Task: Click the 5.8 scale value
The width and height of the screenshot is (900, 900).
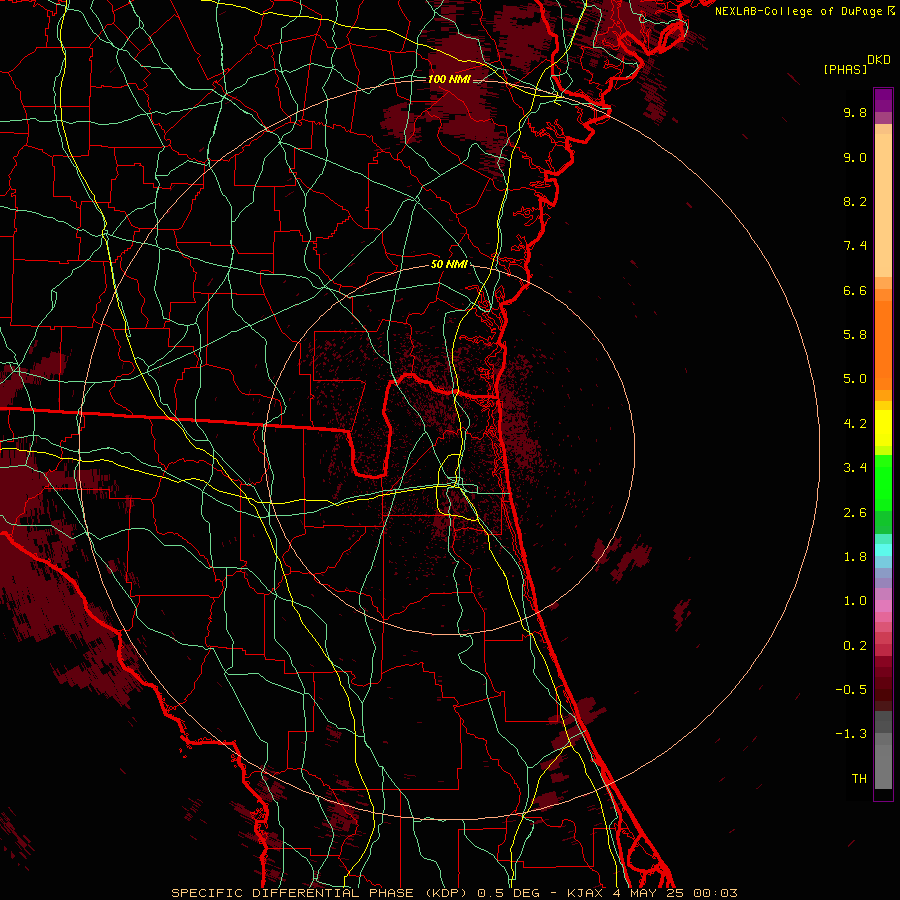Action: (x=855, y=335)
